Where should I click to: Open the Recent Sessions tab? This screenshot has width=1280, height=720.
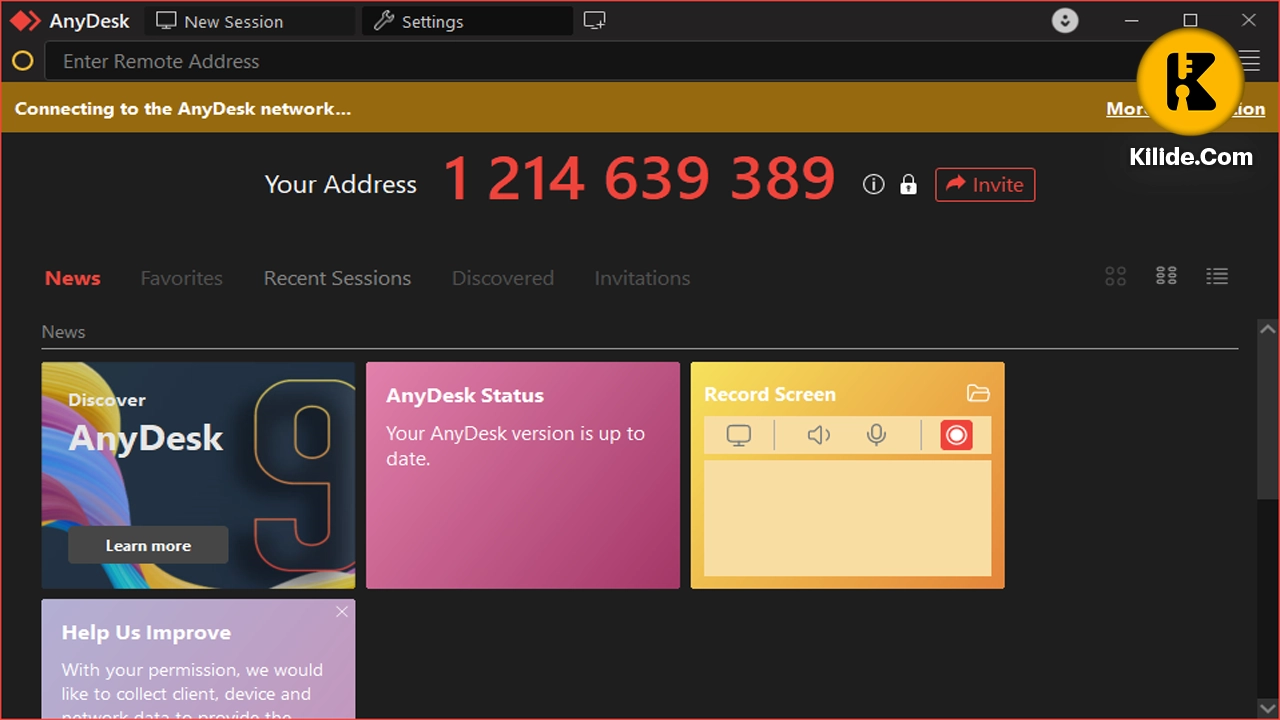(337, 278)
